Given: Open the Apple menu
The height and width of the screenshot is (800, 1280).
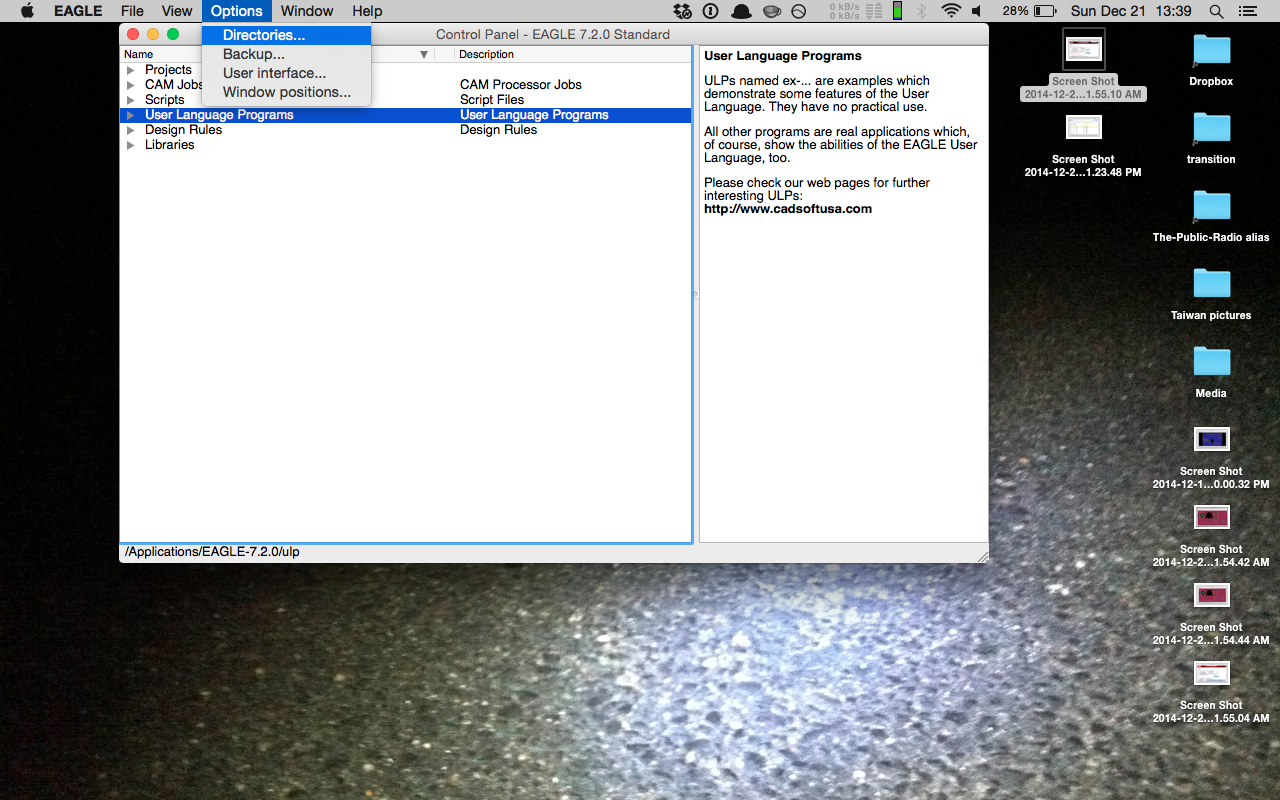Looking at the screenshot, I should [27, 11].
